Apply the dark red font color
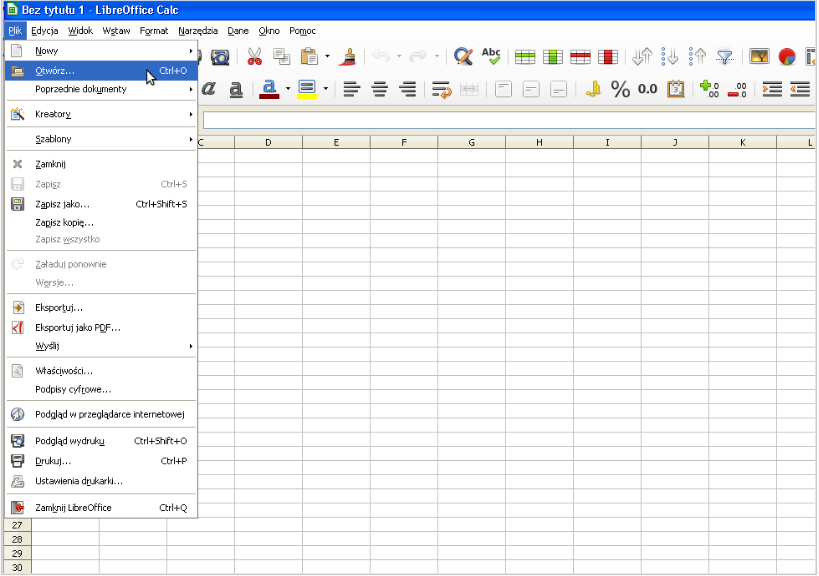Screen dimensions: 819x576 (269, 89)
